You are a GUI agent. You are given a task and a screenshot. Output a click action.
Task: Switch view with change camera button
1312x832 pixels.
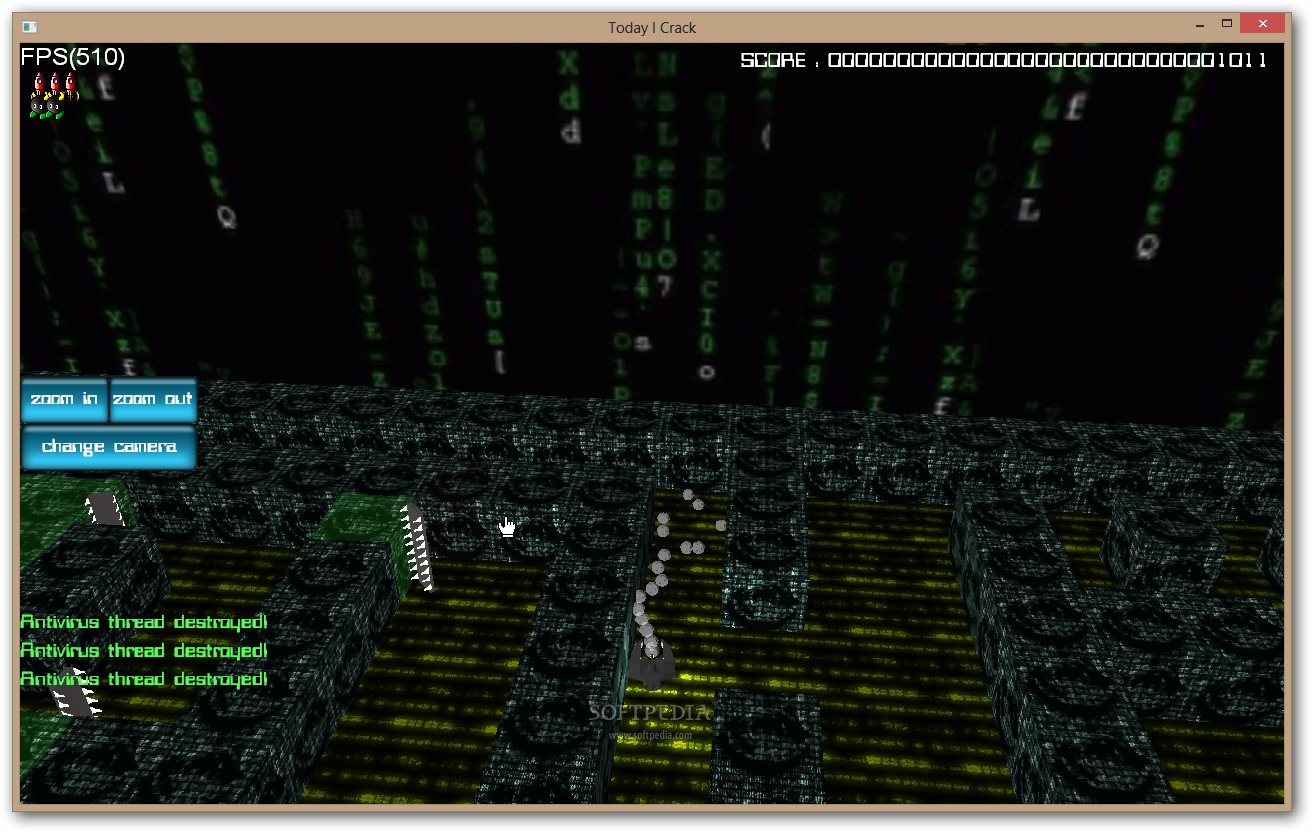[x=109, y=447]
